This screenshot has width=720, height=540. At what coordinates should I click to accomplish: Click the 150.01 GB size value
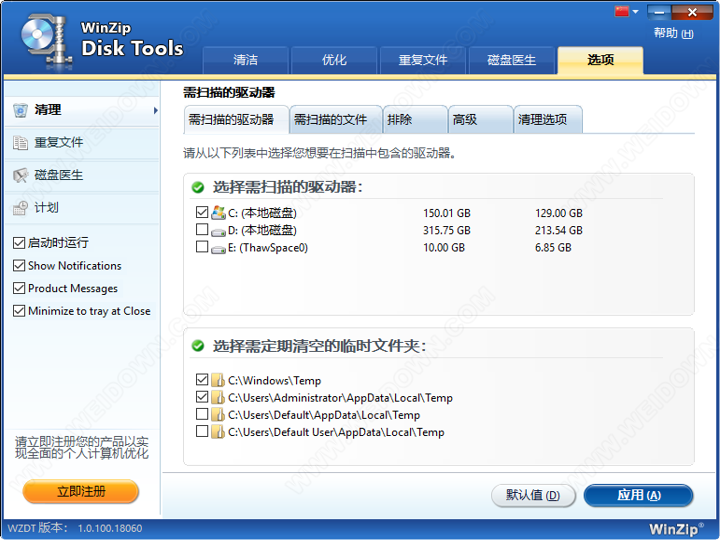(447, 213)
